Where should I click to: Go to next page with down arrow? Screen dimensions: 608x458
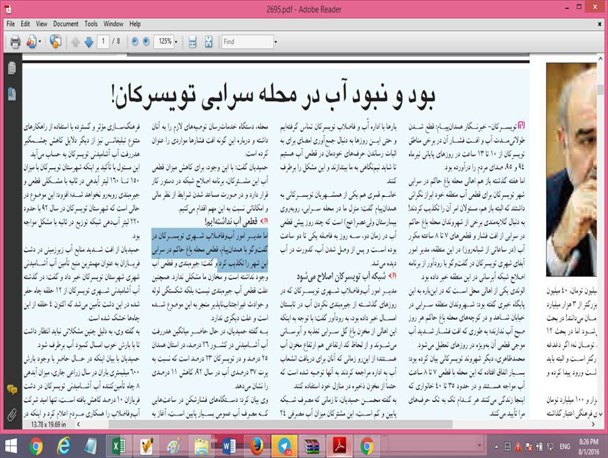89,42
